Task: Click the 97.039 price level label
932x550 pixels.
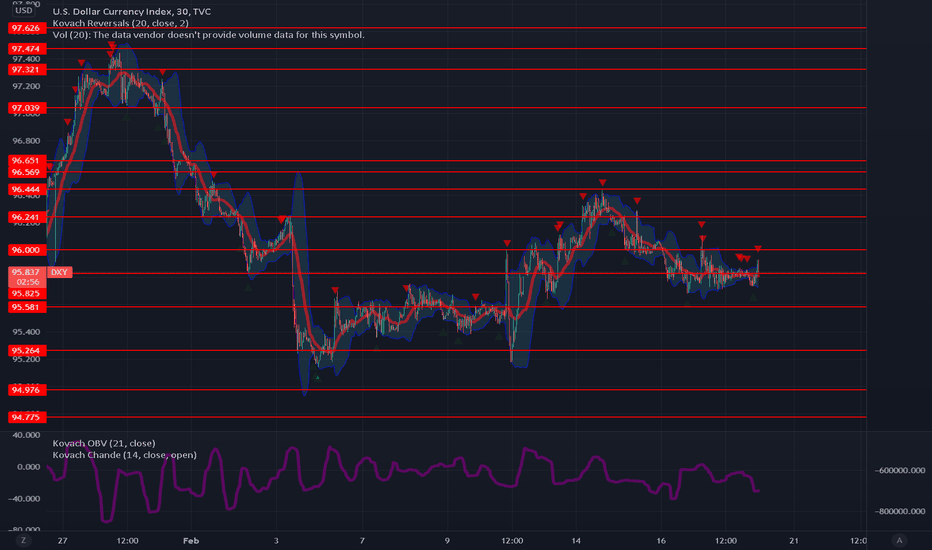Action: [27, 108]
